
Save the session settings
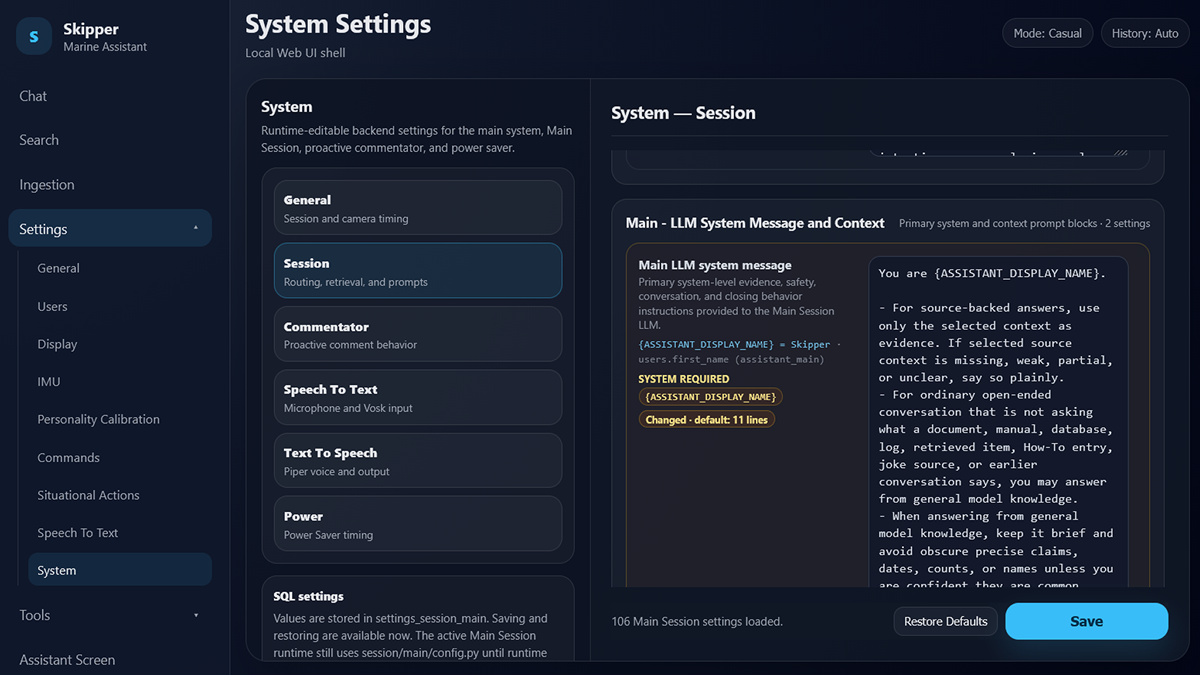(x=1087, y=621)
